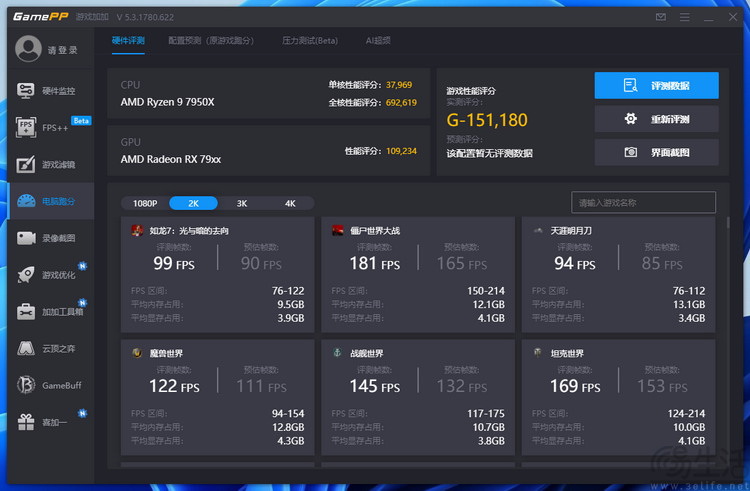Open 硬件监控 hardware monitor in sidebar
Image resolution: width=750 pixels, height=491 pixels.
[x=50, y=90]
